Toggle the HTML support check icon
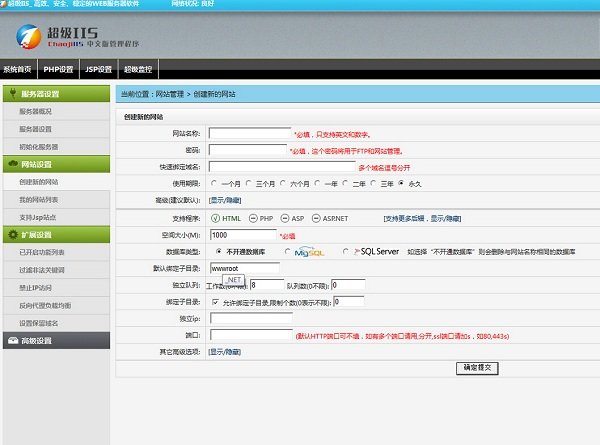This screenshot has height=445, width=600. coord(215,218)
